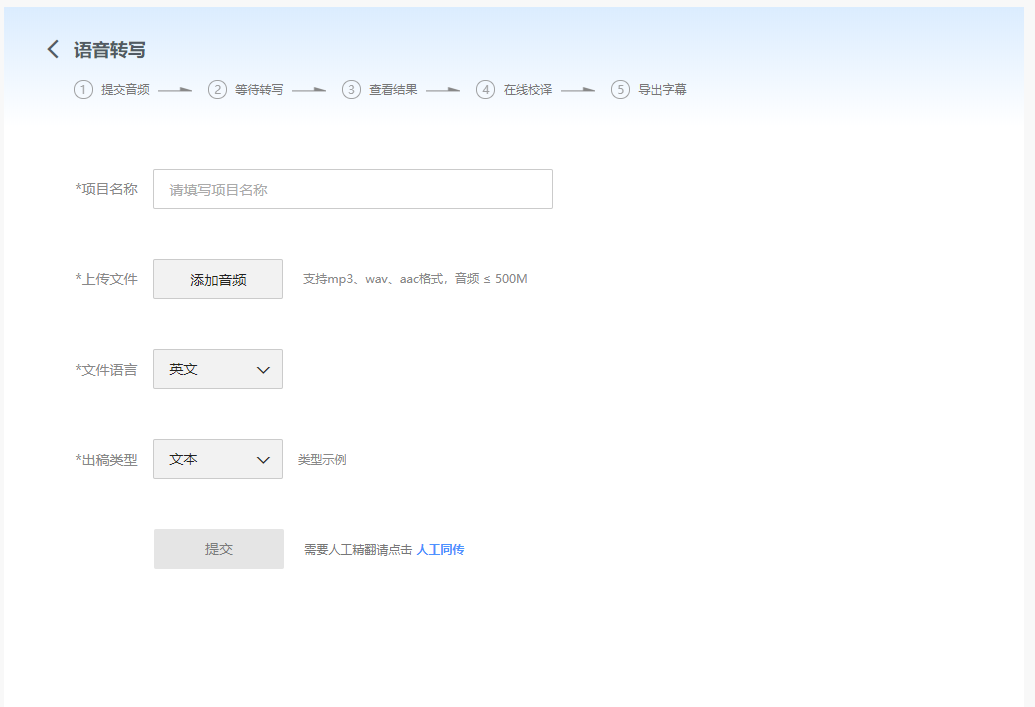The height and width of the screenshot is (707, 1035).
Task: Click step 1 circle 提交音频
Action: click(83, 90)
